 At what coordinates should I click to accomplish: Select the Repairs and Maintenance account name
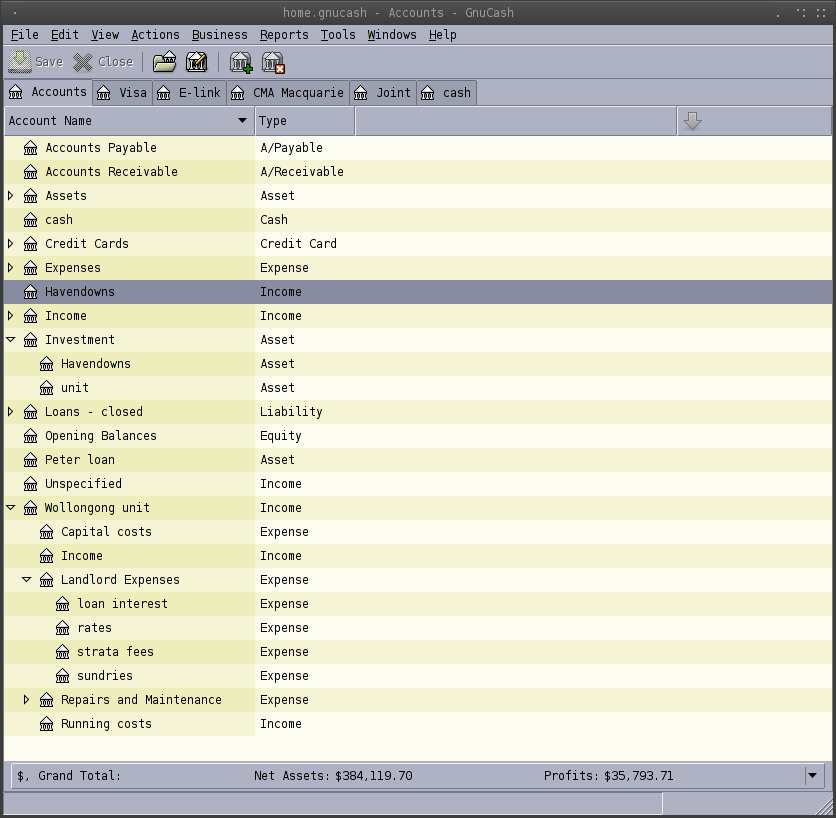pos(141,700)
